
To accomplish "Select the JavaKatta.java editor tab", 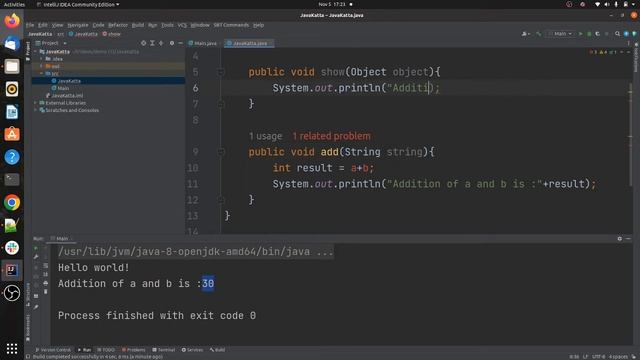I will 249,43.
